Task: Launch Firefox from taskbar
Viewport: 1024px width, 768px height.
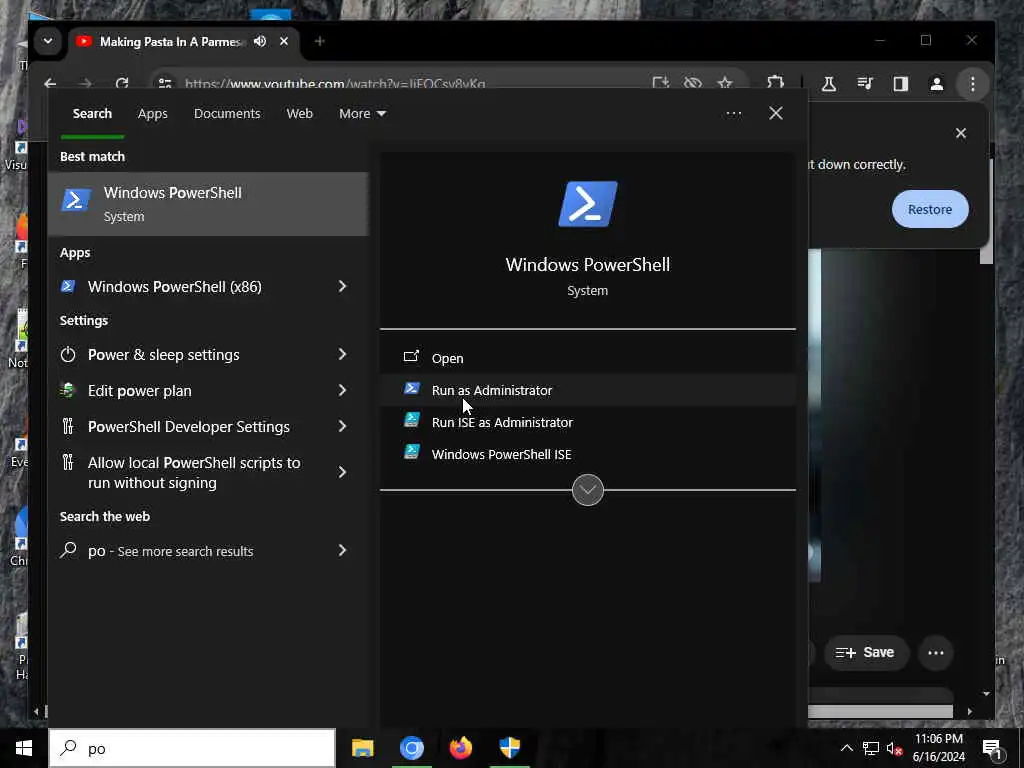Action: (460, 748)
